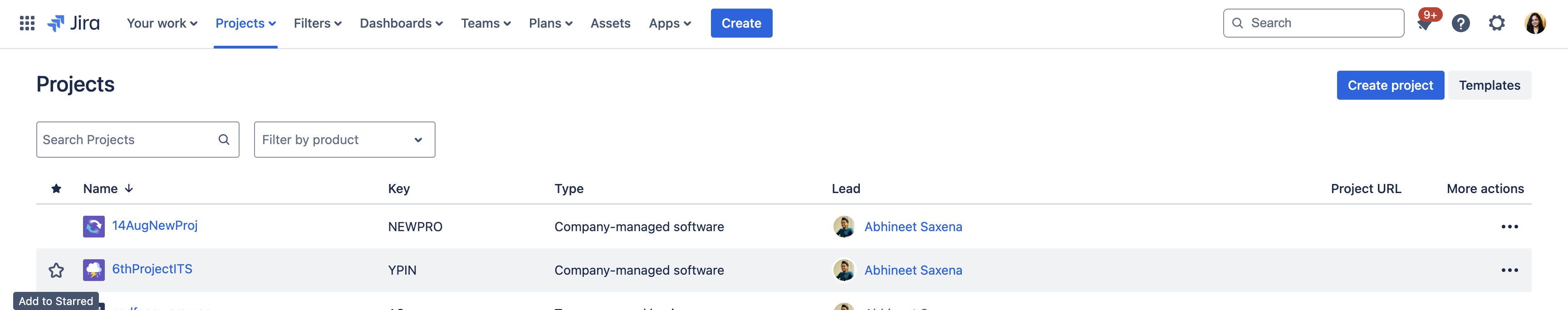Open the Your work menu
This screenshot has width=1568, height=310.
coord(162,23)
